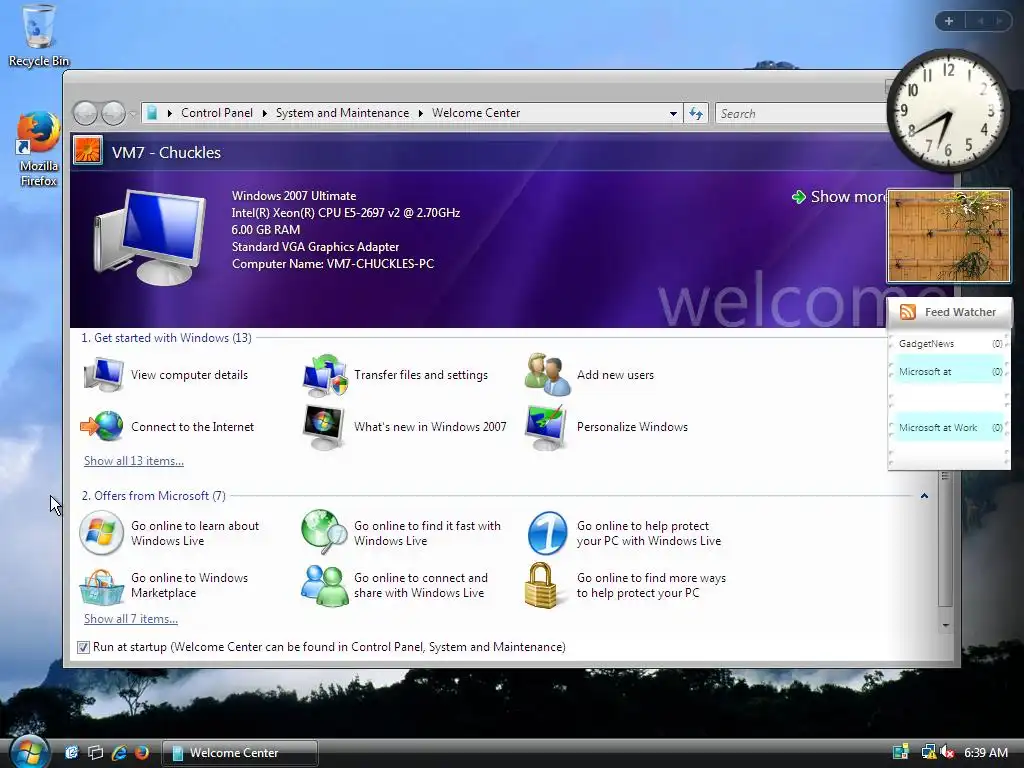Click the Welcome Center taskbar button

tap(240, 752)
